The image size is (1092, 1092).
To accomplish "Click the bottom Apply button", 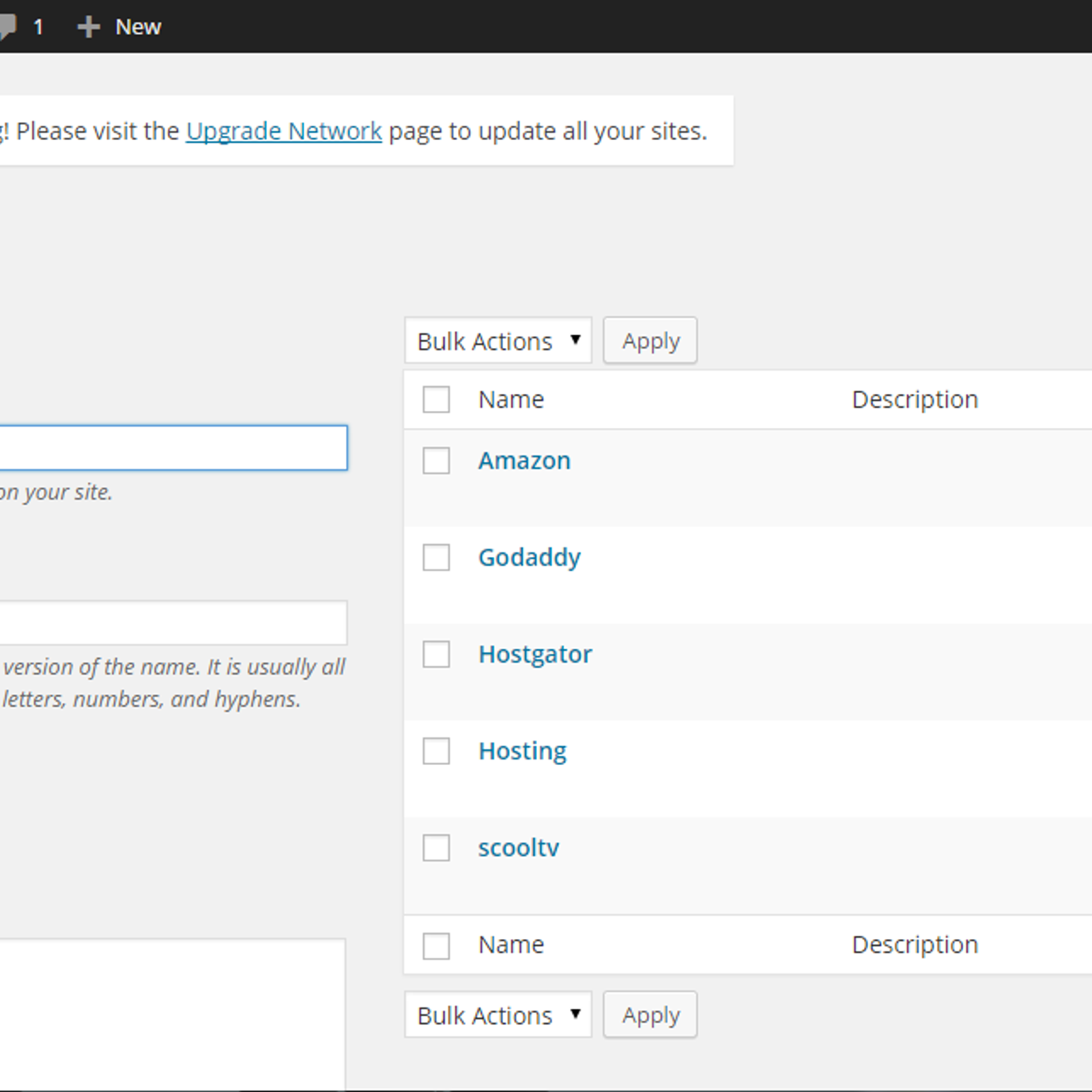I will coord(650,1015).
